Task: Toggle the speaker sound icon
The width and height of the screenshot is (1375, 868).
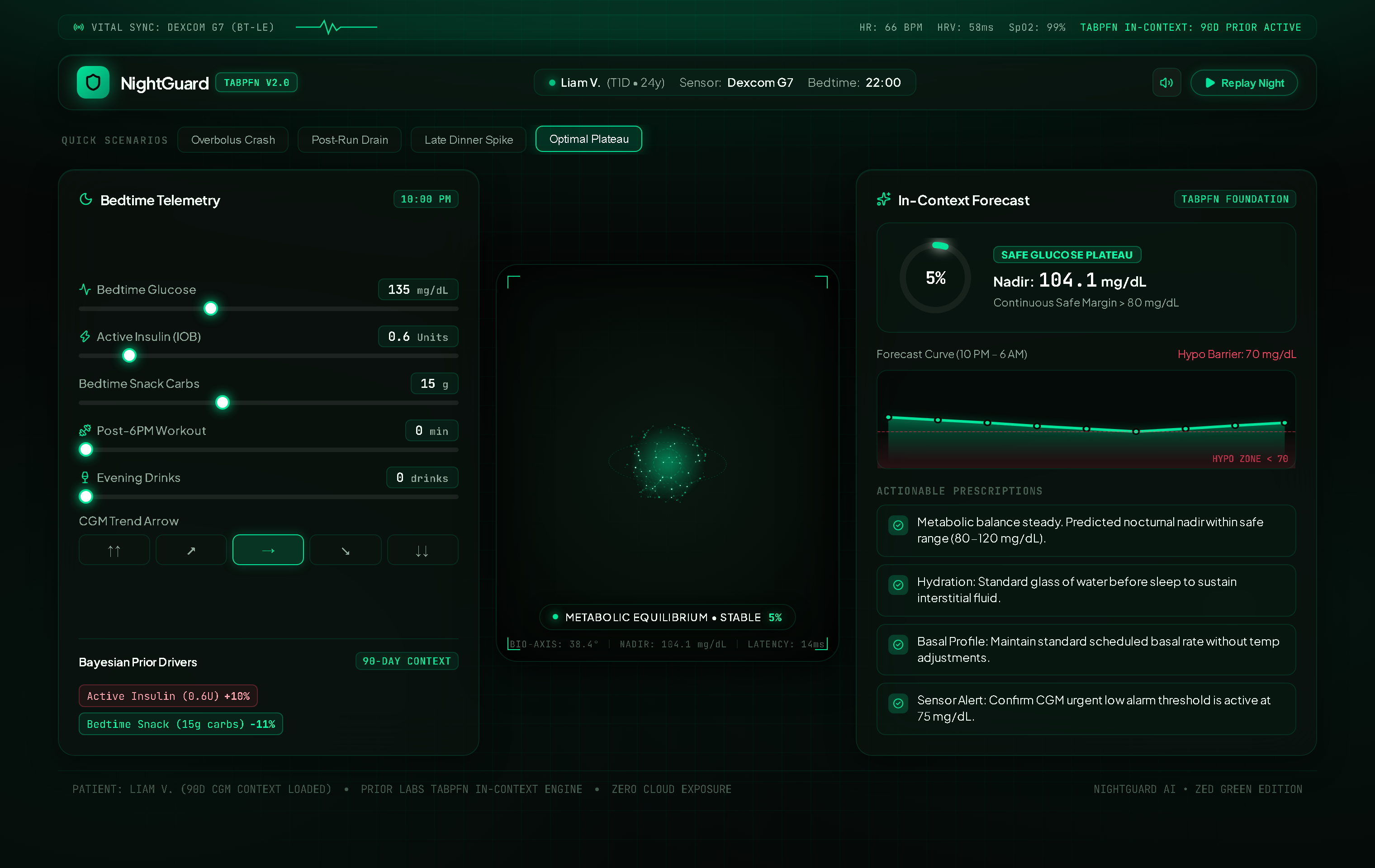Action: point(1166,83)
